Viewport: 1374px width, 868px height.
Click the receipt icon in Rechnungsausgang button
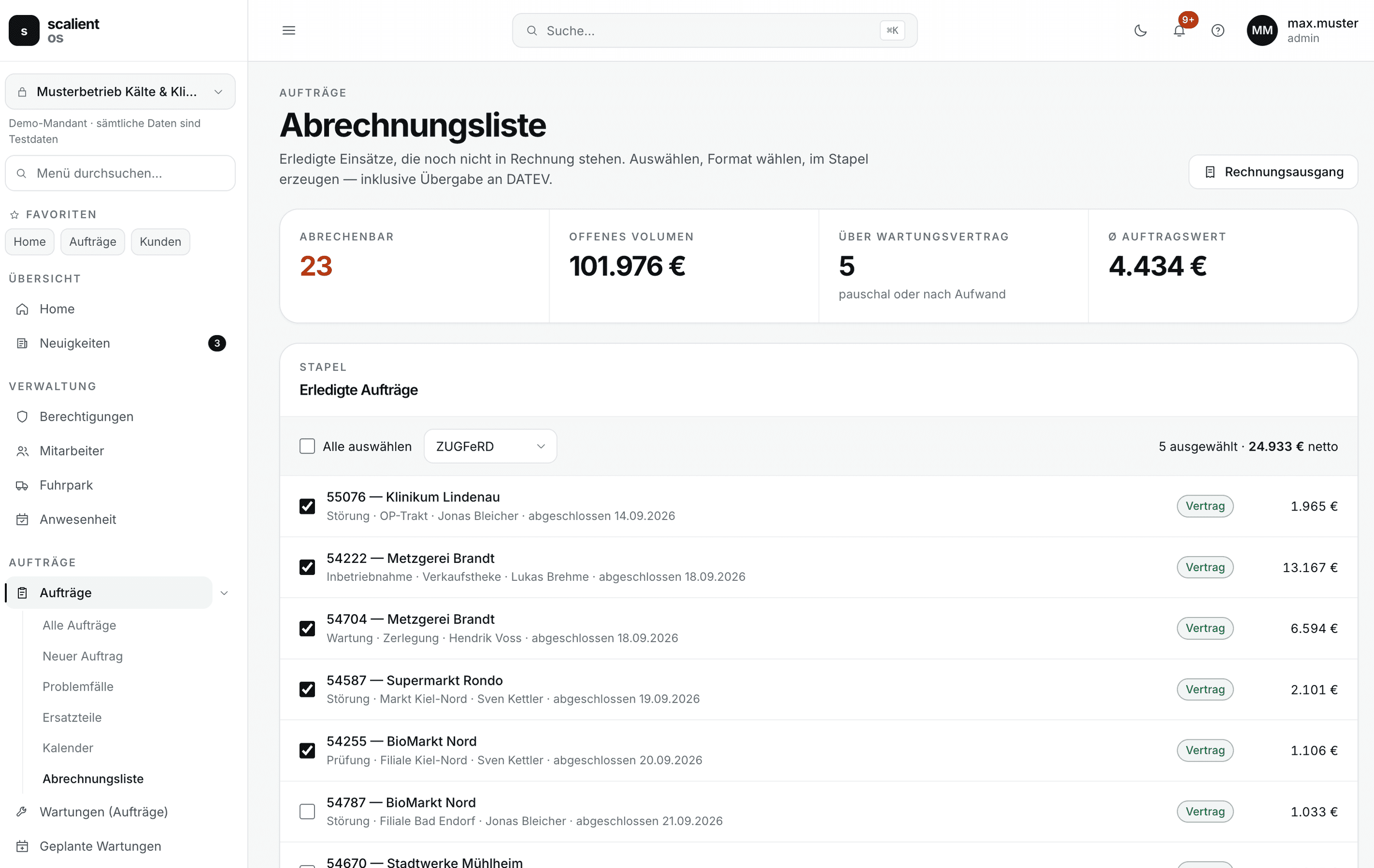click(x=1210, y=172)
